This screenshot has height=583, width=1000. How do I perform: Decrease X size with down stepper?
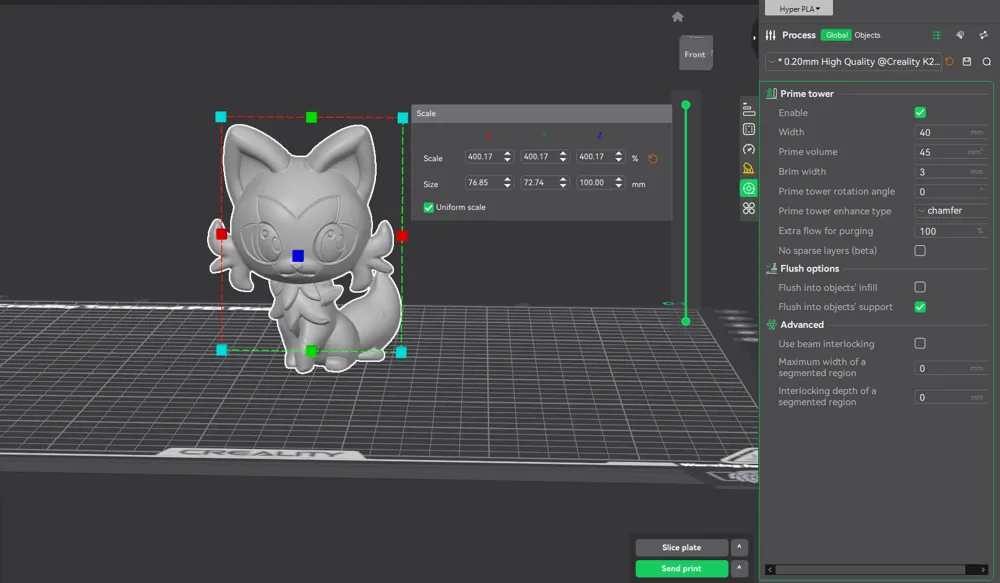tap(508, 186)
